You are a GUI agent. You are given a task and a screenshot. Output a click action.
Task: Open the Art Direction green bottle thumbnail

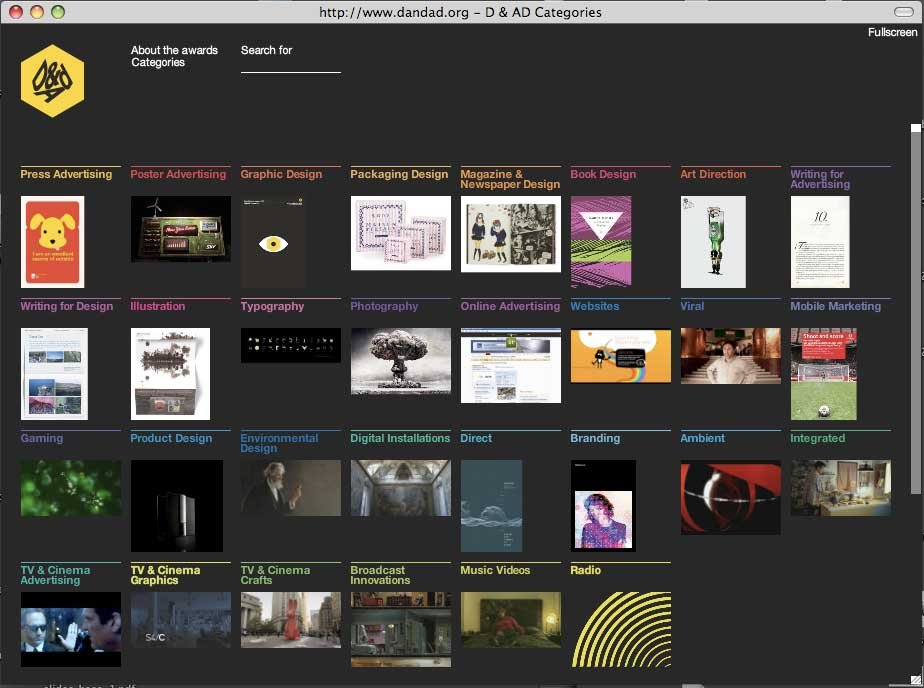713,241
